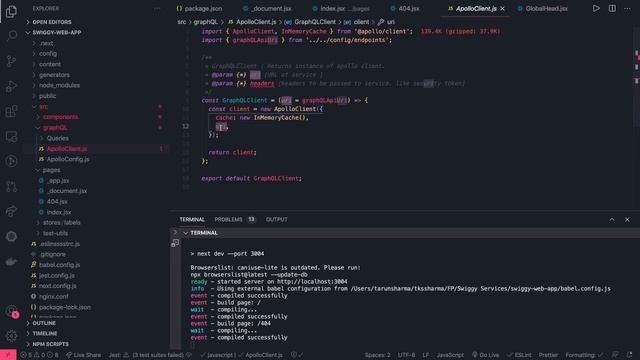This screenshot has height=360, width=640.
Task: Click the Jest test suites failed status
Action: (x=150, y=355)
